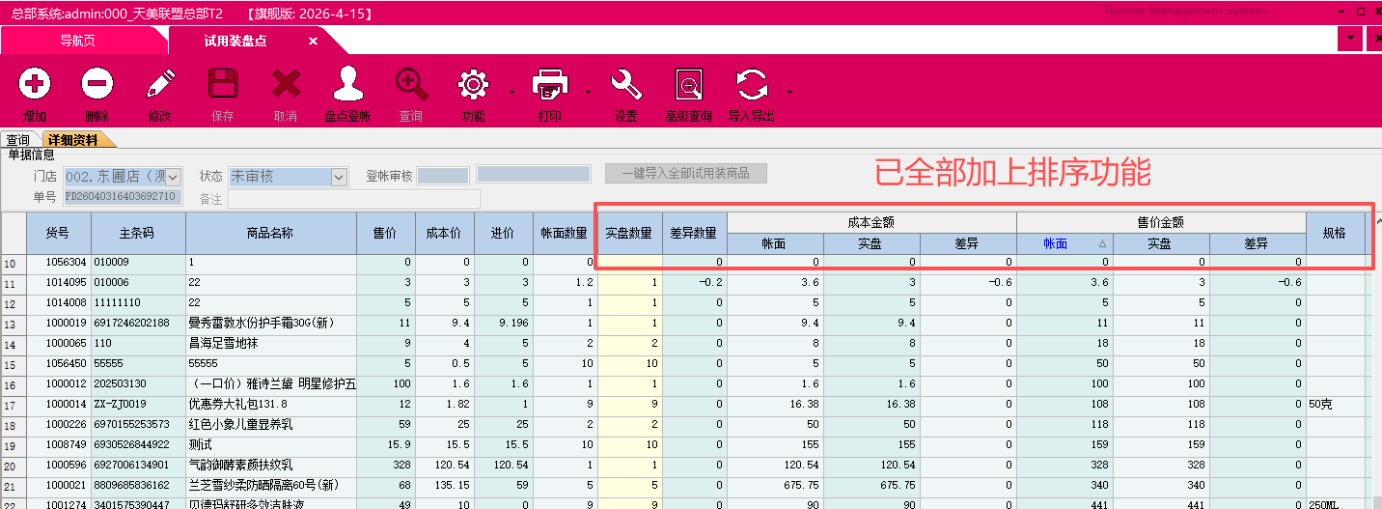1382x509 pixels.
Task: Switch to the 导航页 tab
Action: [x=78, y=41]
